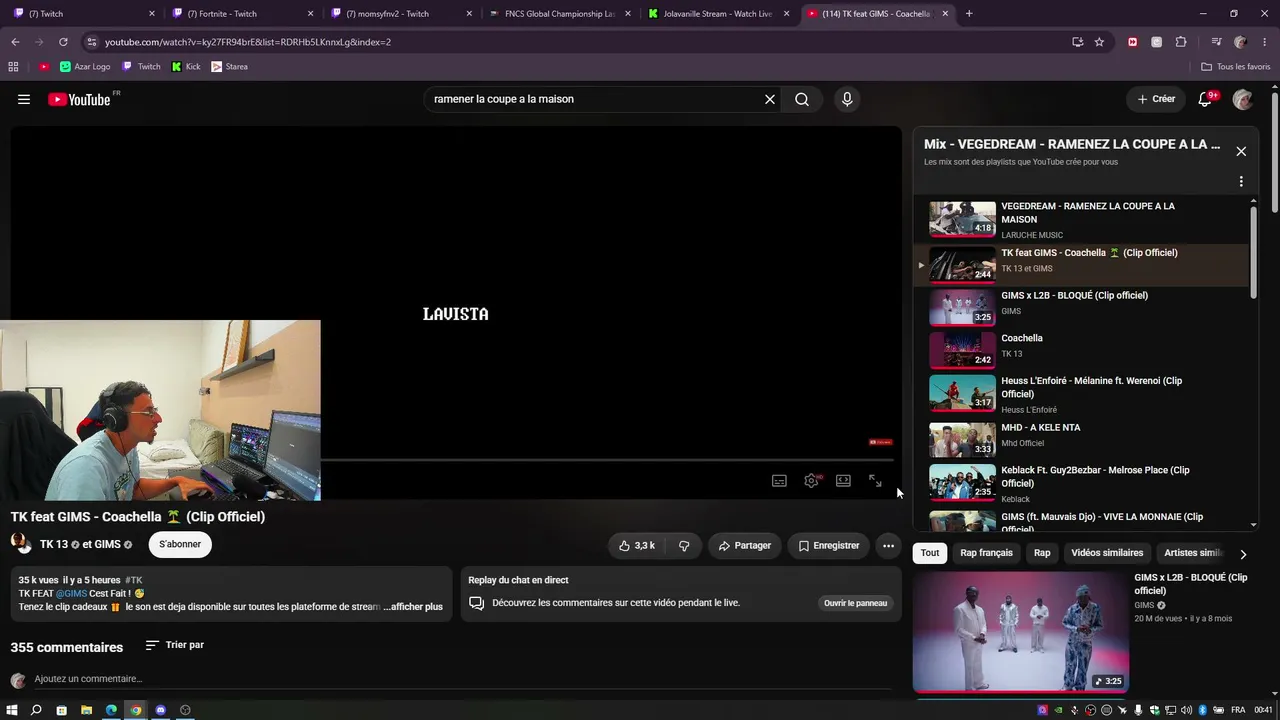
Task: Go to the YouTube home logo
Action: pos(80,99)
